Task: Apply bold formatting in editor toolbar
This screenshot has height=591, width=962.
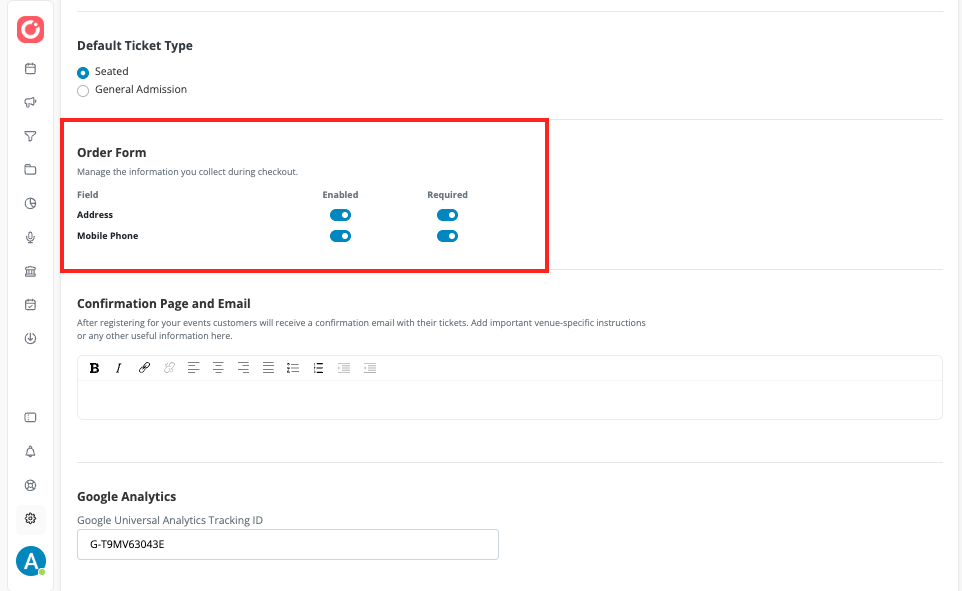Action: [x=94, y=368]
